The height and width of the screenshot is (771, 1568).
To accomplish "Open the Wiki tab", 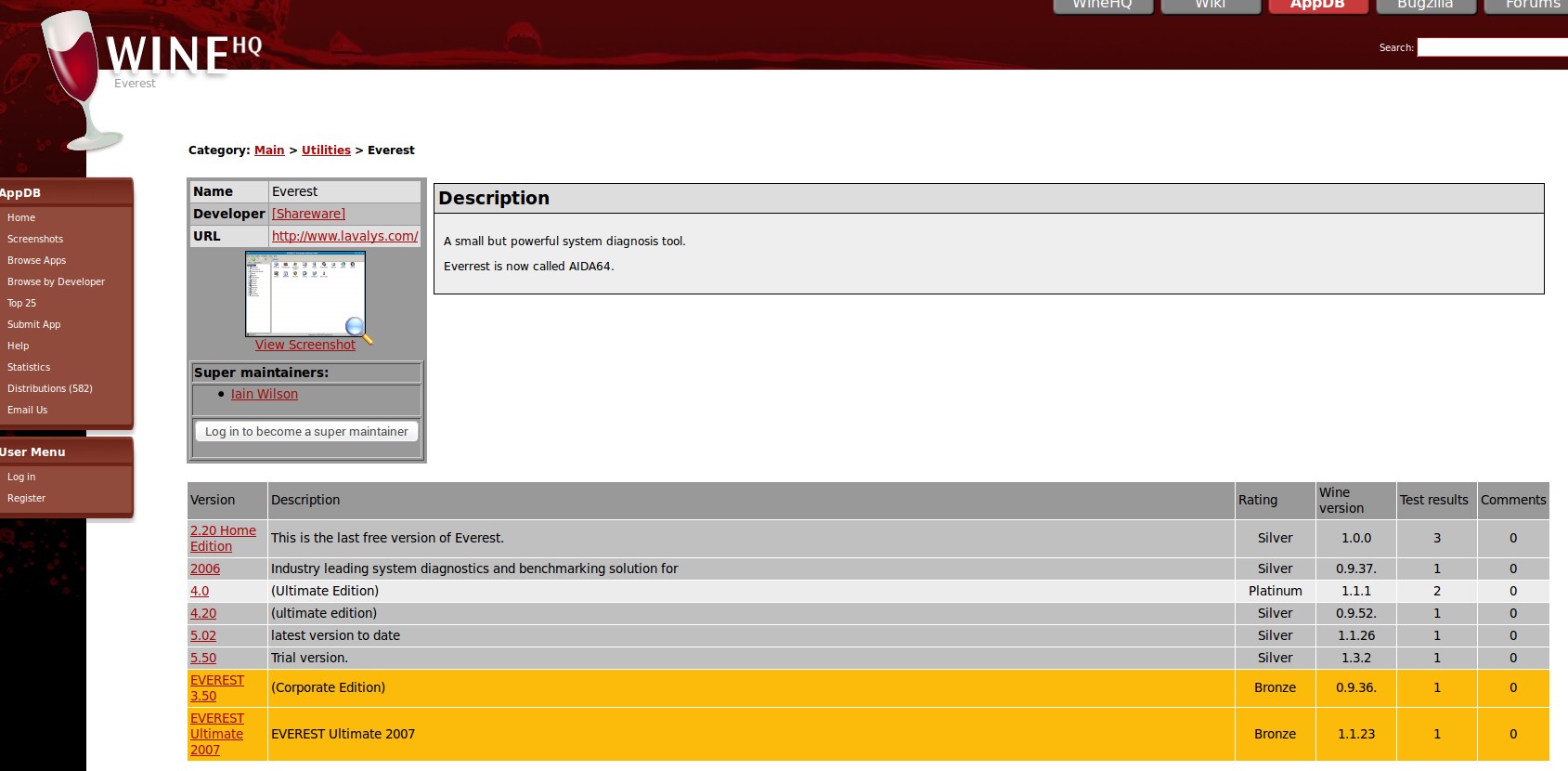I will pos(1210,6).
